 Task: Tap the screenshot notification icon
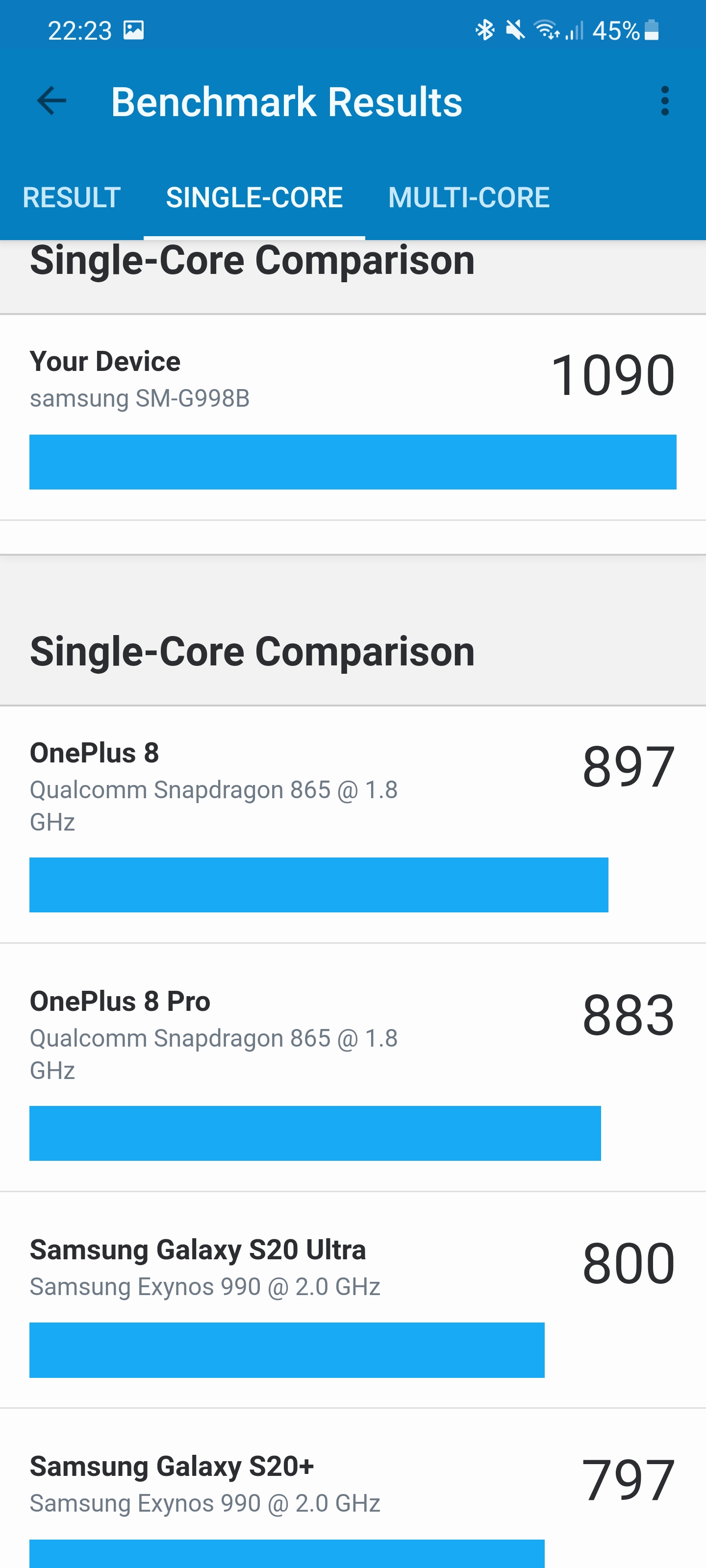click(135, 29)
